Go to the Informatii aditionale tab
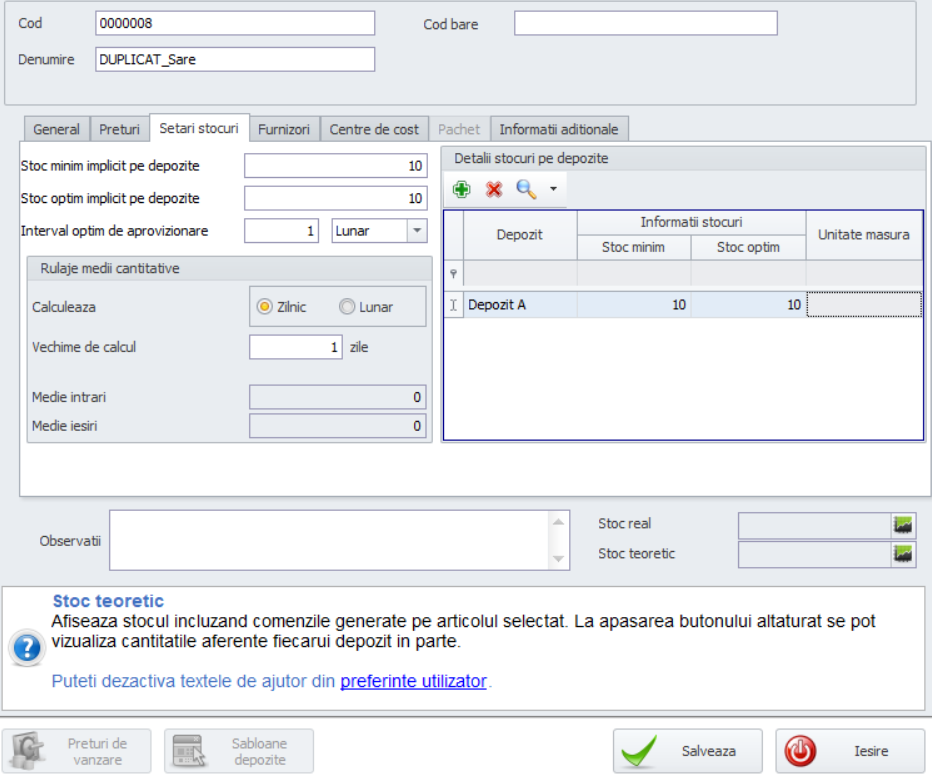 (559, 129)
